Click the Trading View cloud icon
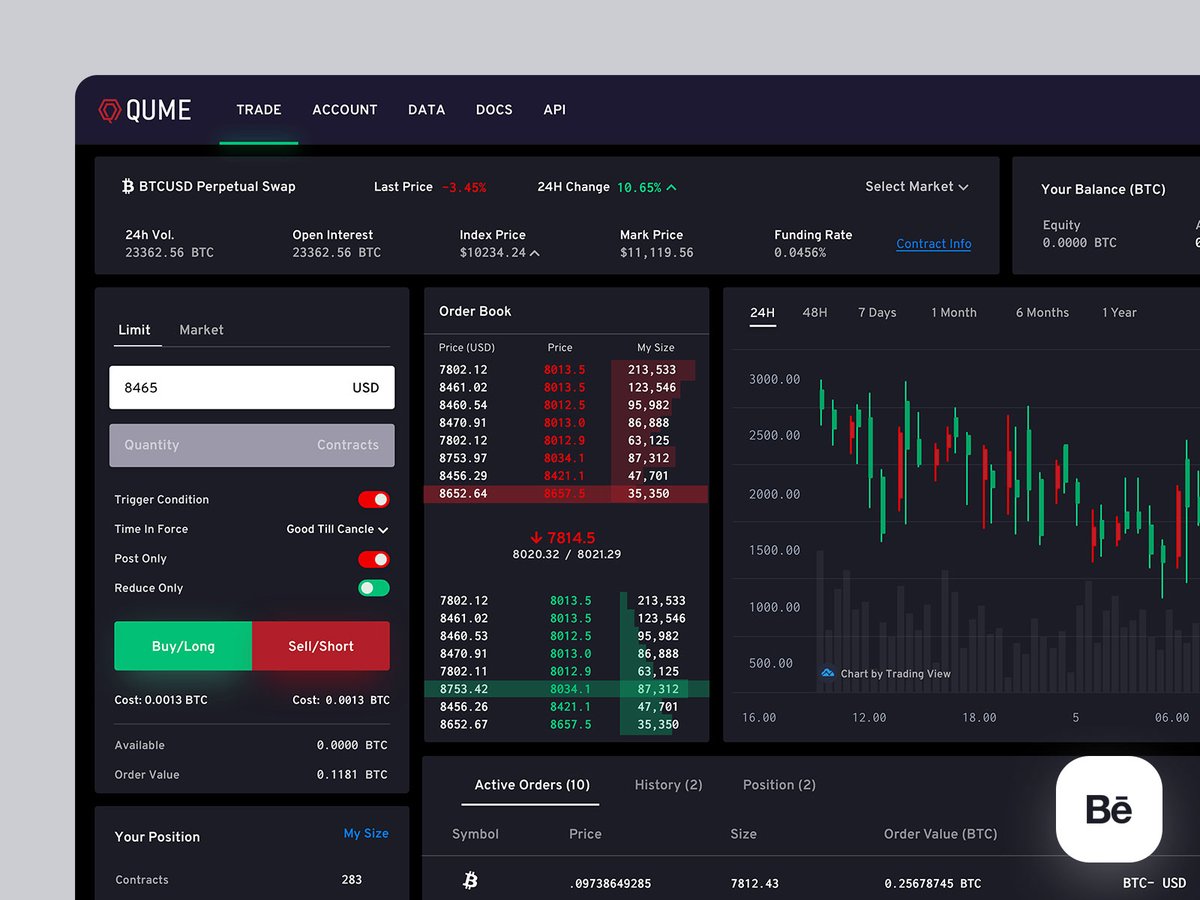Viewport: 1200px width, 900px height. pyautogui.click(x=827, y=673)
